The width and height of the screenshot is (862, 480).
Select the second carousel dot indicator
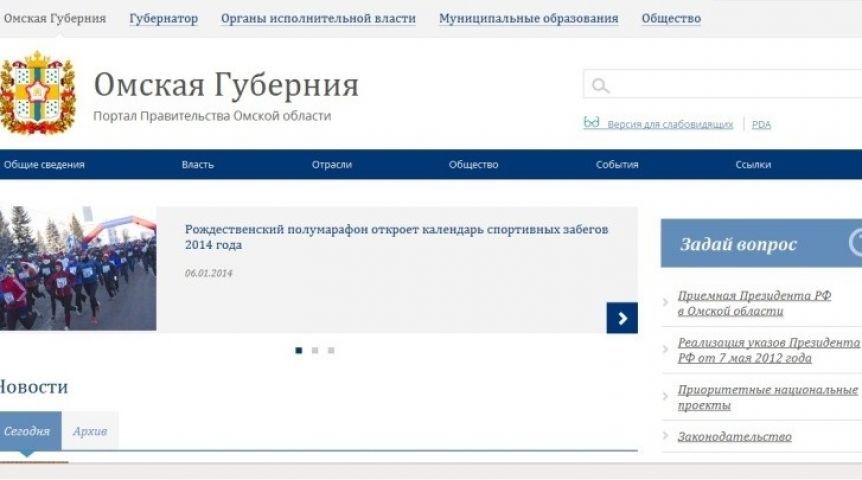315,350
